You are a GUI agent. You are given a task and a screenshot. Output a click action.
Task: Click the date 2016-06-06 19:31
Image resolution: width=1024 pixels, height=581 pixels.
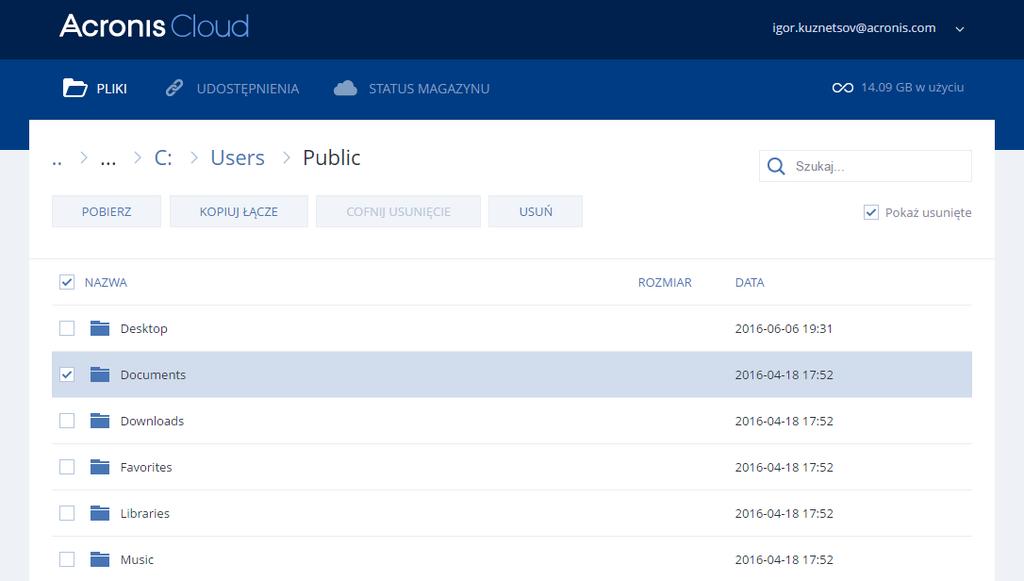(x=784, y=328)
